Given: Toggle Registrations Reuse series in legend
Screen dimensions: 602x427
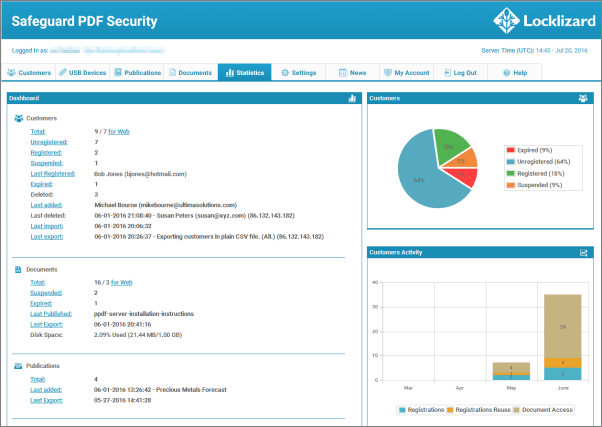Looking at the screenshot, I should tap(479, 410).
